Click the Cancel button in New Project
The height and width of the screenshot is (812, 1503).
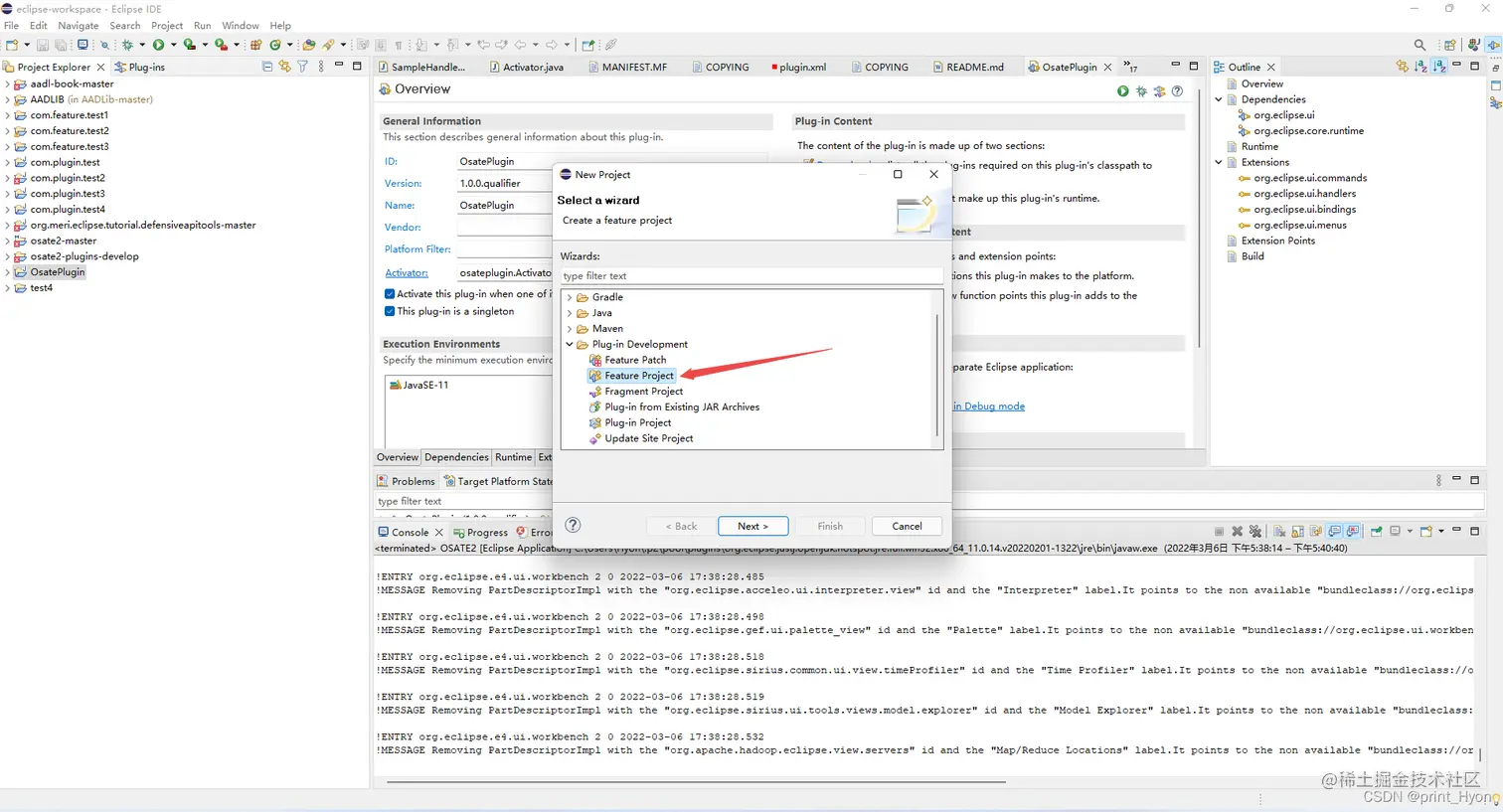[907, 526]
